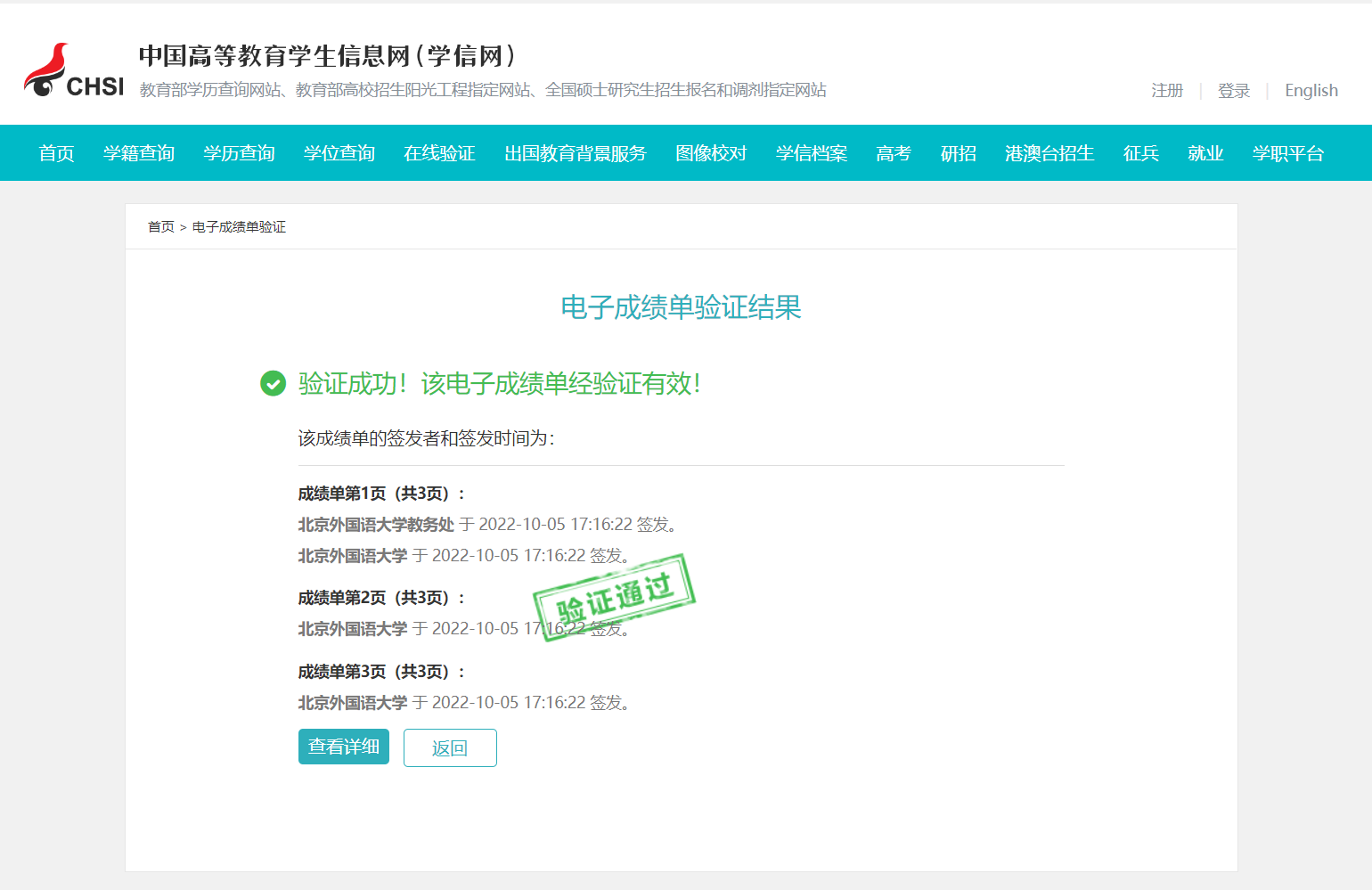Screen dimensions: 1372x890
Task: Go to 研招 menu item
Action: coord(959,153)
